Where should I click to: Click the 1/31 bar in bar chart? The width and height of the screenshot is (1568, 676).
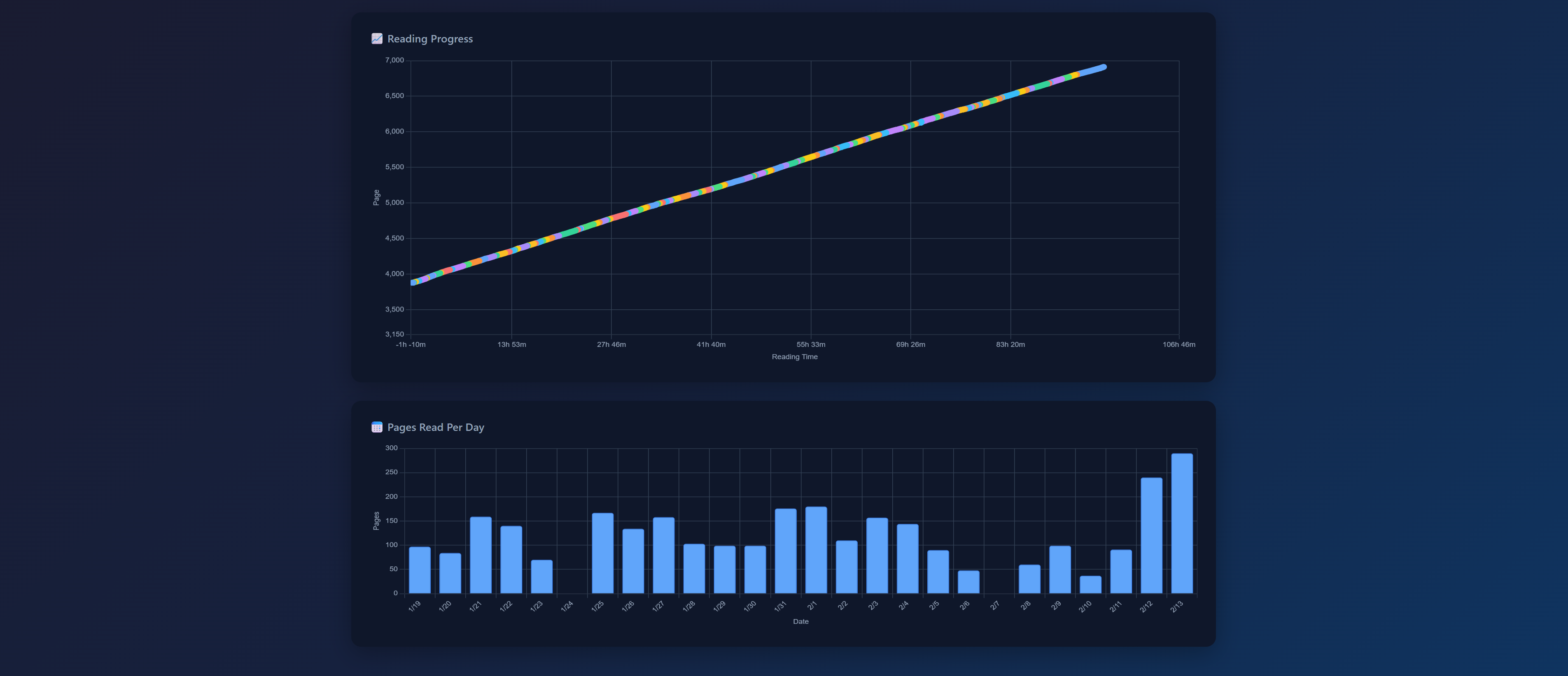tap(785, 551)
